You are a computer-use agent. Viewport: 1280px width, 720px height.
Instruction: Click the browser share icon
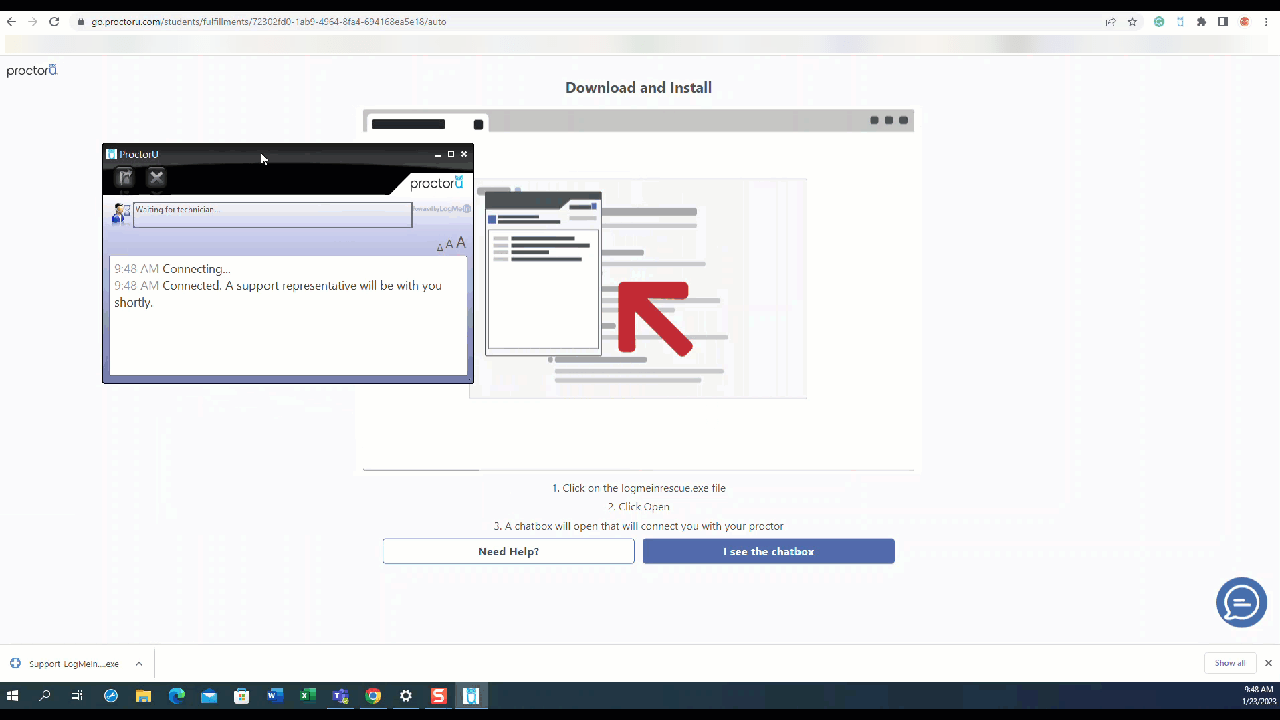point(1111,22)
